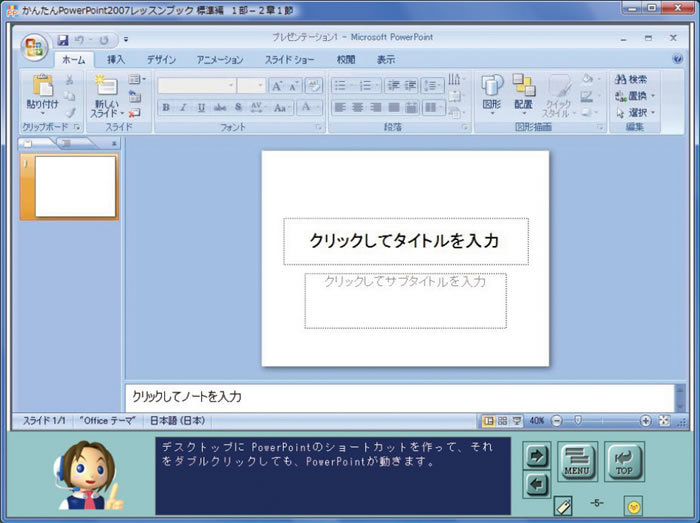The width and height of the screenshot is (700, 523).
Task: Click the zoom slider handle in status bar
Action: click(x=578, y=420)
